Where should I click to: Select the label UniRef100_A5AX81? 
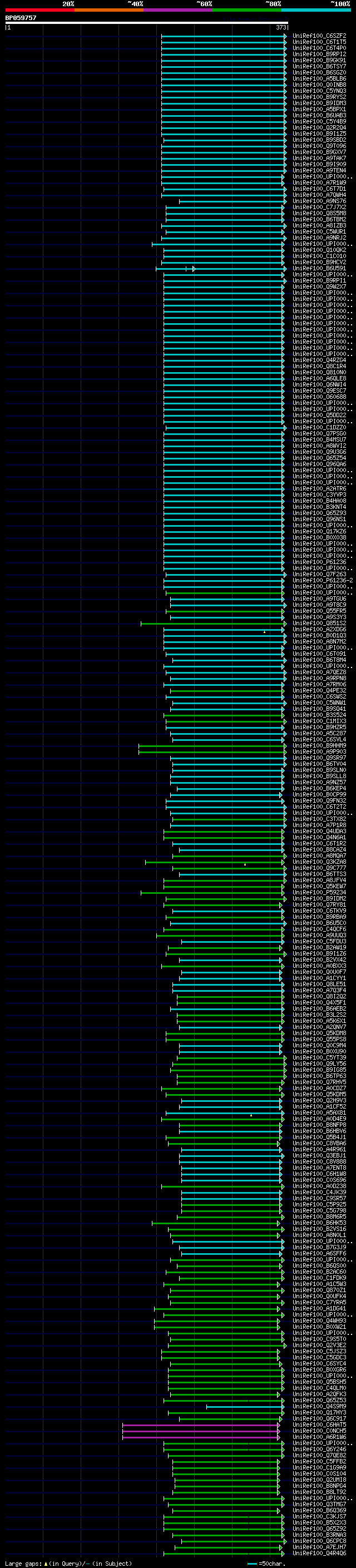(319, 1112)
